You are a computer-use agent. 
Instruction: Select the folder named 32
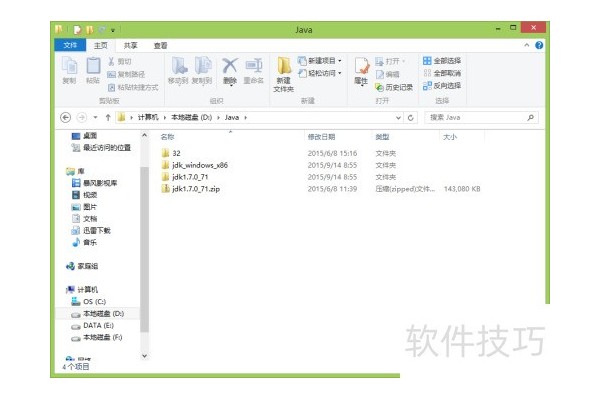[171, 153]
